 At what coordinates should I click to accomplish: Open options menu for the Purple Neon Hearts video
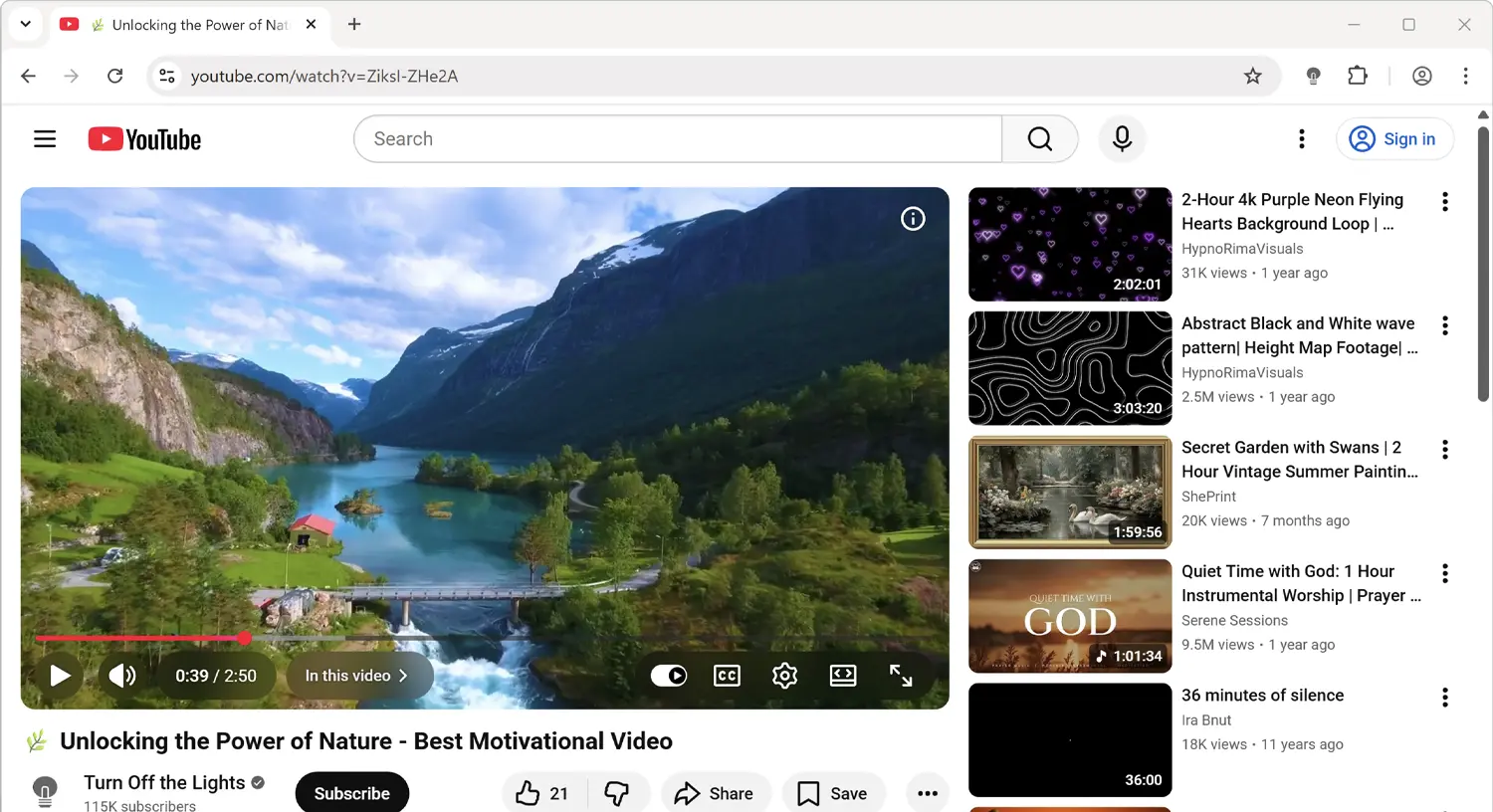tap(1444, 201)
